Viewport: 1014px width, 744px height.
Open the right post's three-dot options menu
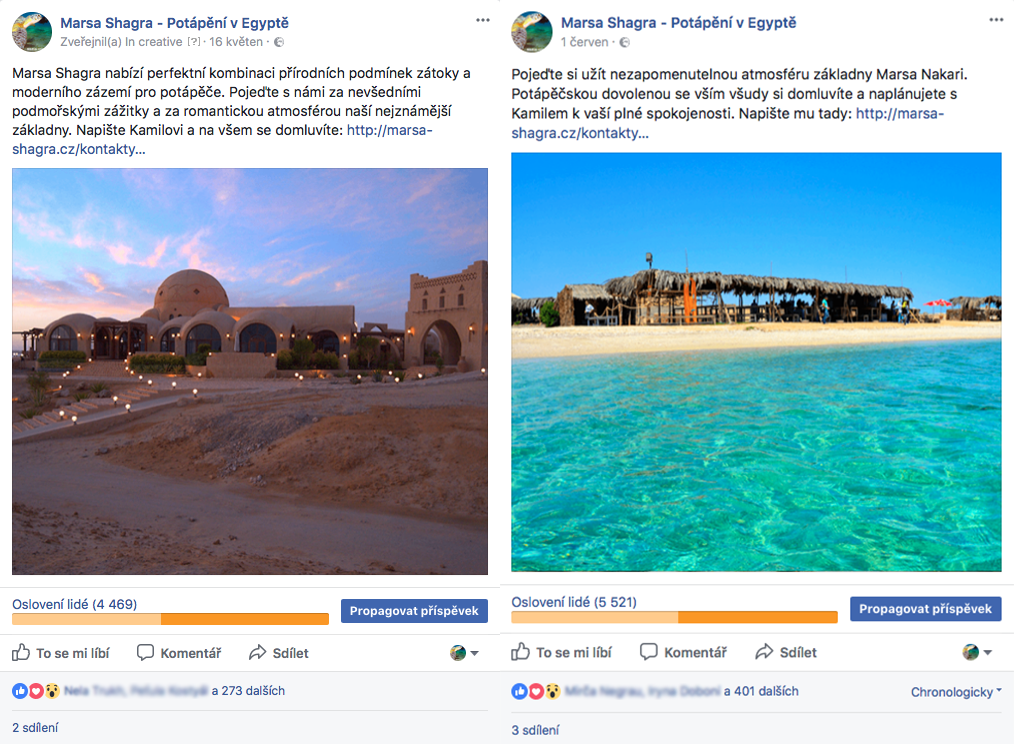pyautogui.click(x=995, y=20)
